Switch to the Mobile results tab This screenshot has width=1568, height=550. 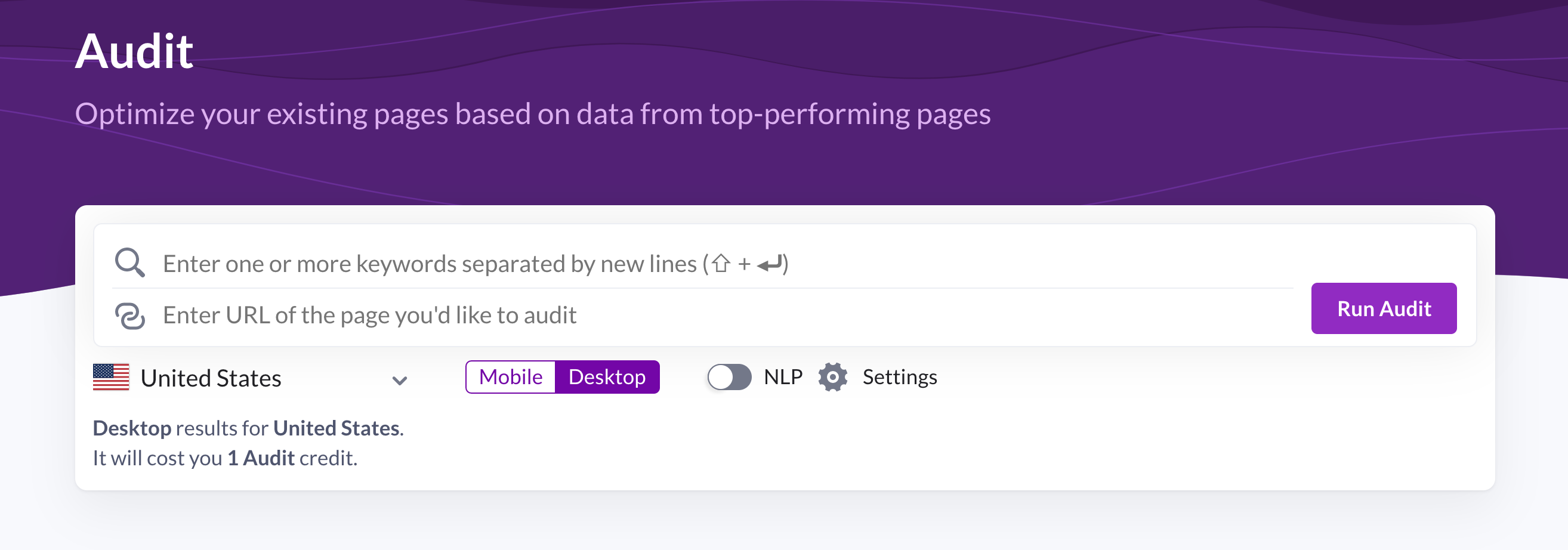tap(510, 377)
